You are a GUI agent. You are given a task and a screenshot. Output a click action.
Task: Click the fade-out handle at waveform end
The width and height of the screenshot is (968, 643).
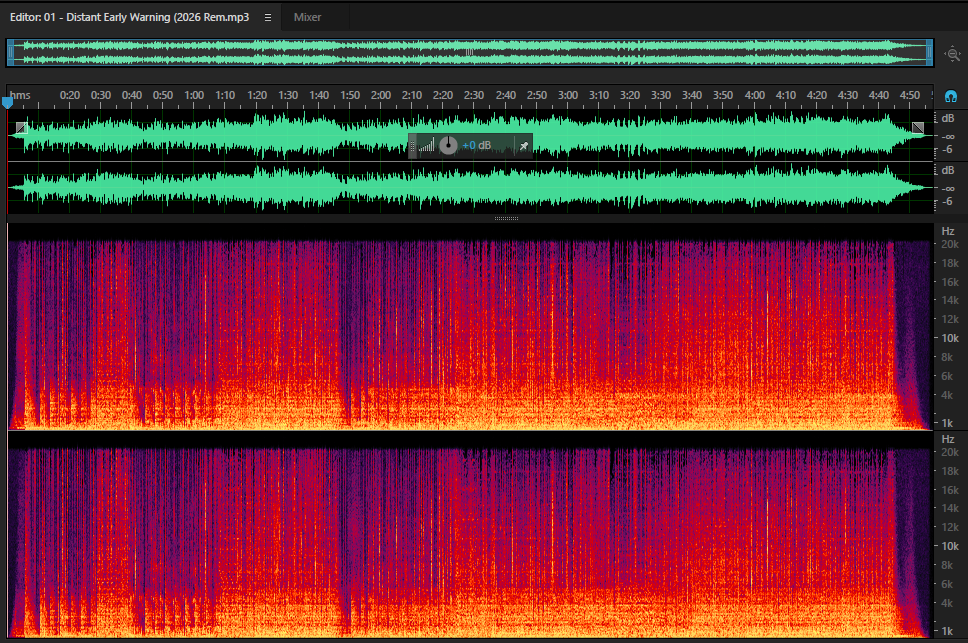click(918, 128)
